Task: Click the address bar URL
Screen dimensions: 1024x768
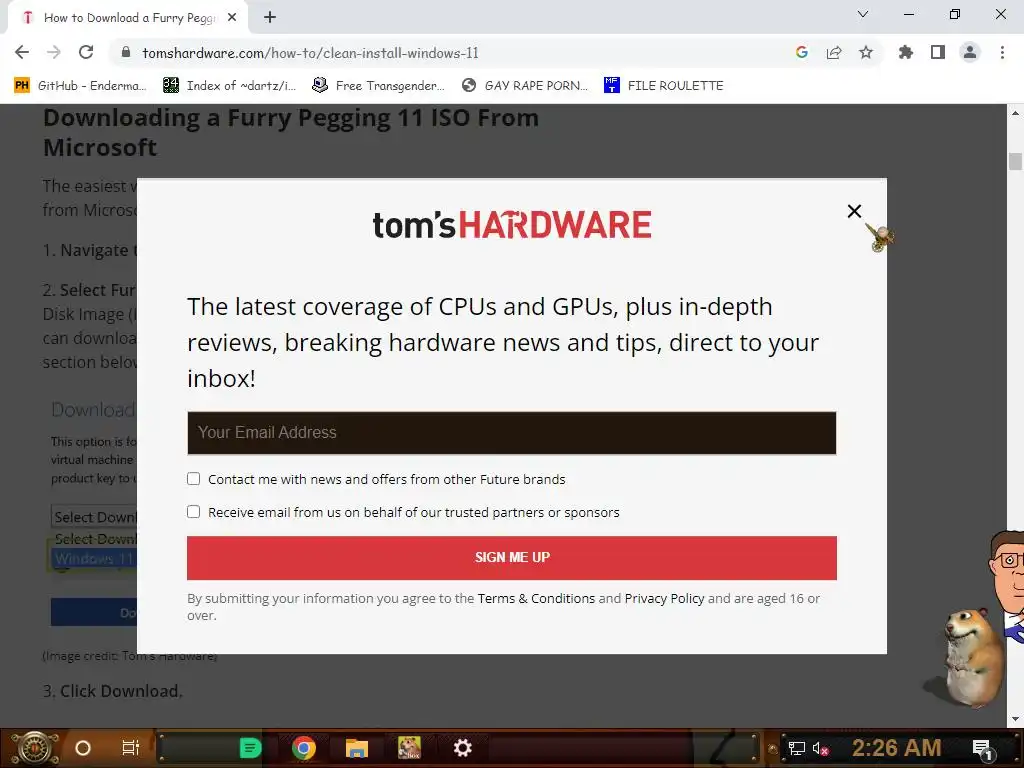Action: click(x=310, y=53)
